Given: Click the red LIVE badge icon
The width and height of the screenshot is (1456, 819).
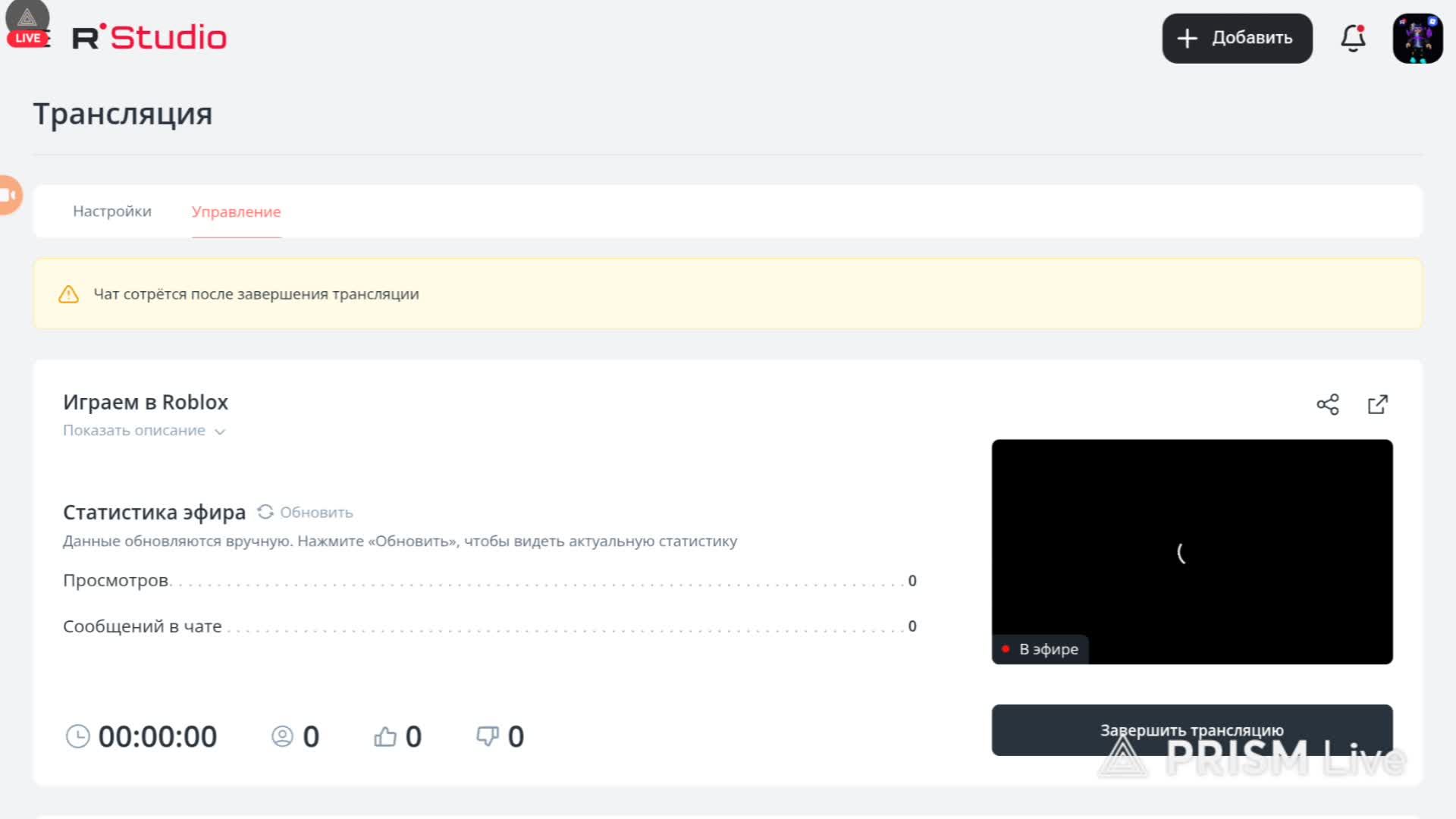Looking at the screenshot, I should (x=28, y=38).
